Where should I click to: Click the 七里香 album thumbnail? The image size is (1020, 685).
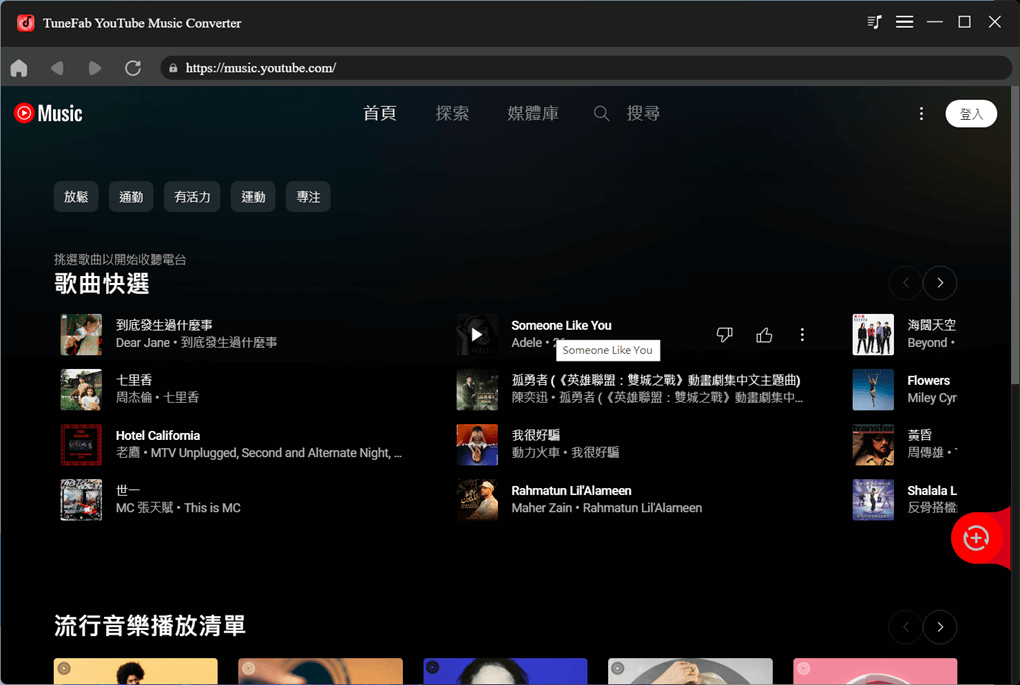(x=81, y=390)
